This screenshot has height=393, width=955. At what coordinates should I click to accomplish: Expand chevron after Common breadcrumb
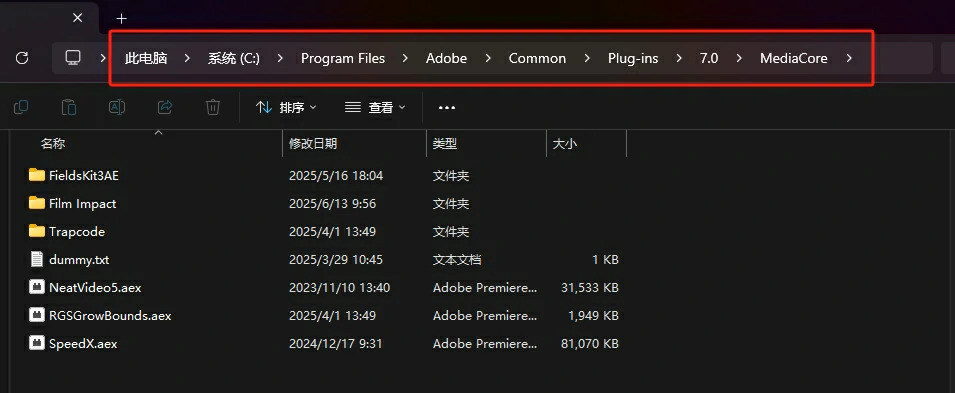pyautogui.click(x=587, y=58)
